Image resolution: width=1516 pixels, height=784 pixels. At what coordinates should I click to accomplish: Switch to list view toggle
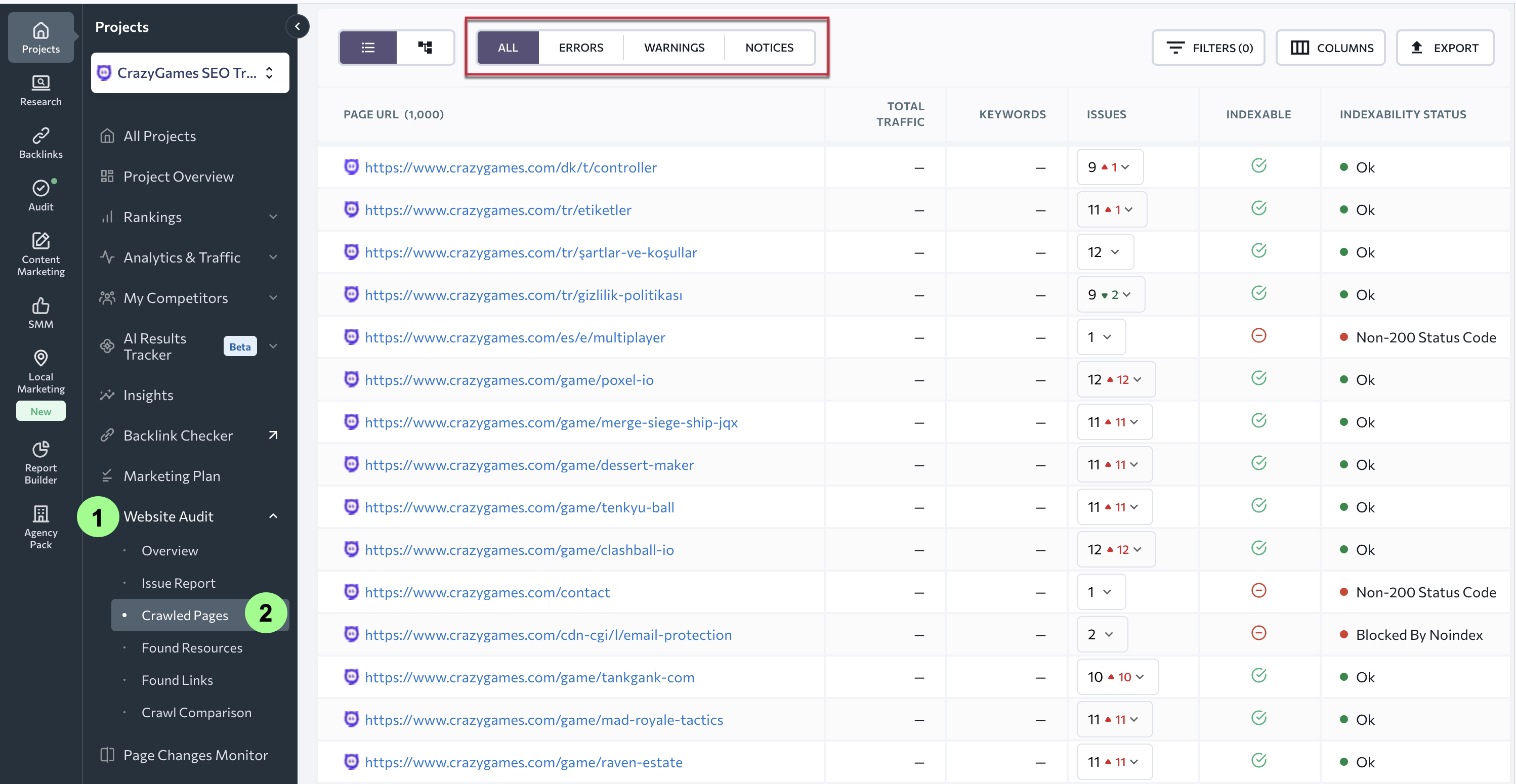click(x=368, y=48)
